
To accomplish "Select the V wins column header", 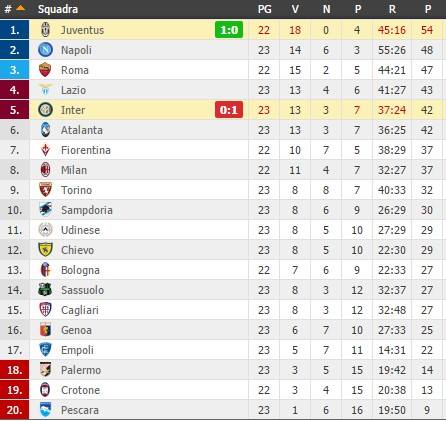I will click(295, 9).
